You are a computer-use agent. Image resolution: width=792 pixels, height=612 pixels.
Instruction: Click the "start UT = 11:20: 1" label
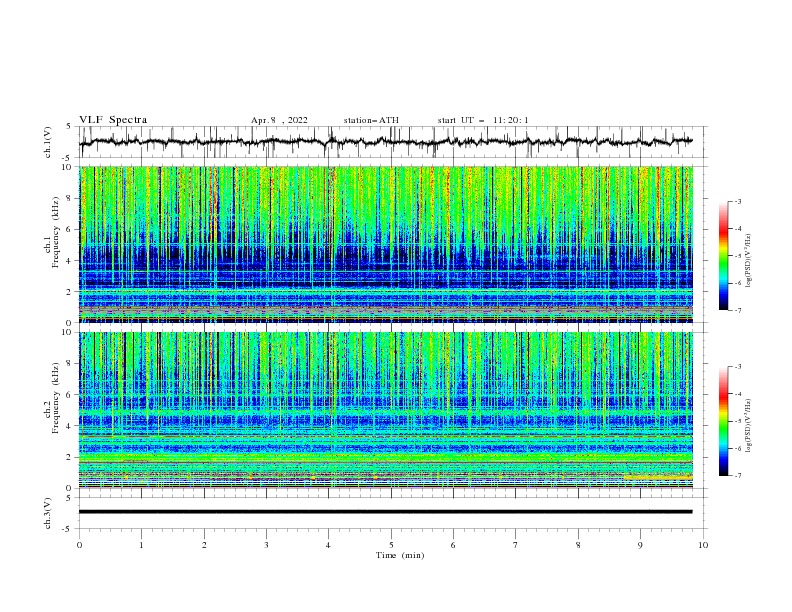click(483, 120)
